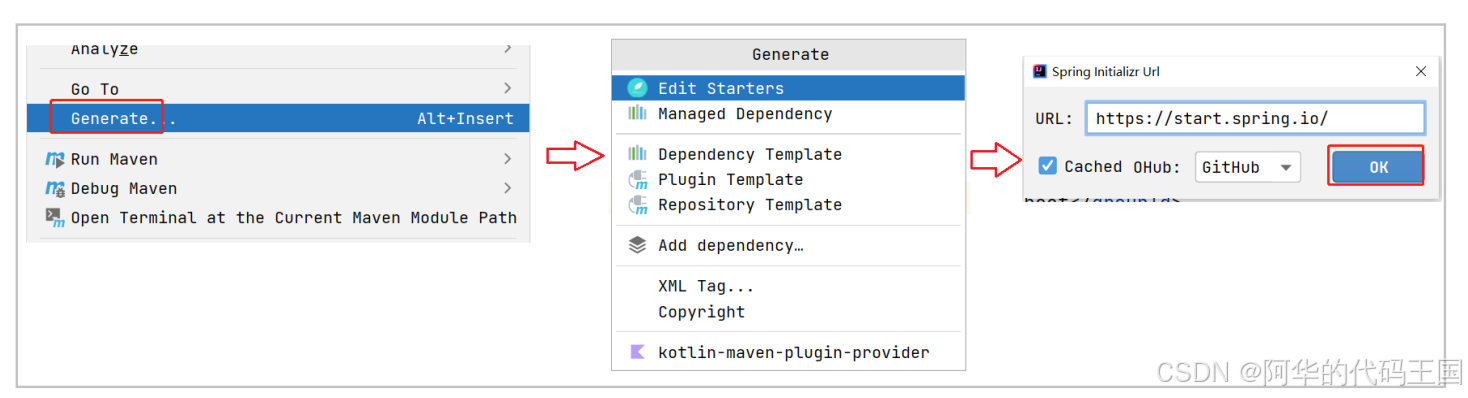The image size is (1468, 398).
Task: Click the Run Maven play icon
Action: click(55, 159)
